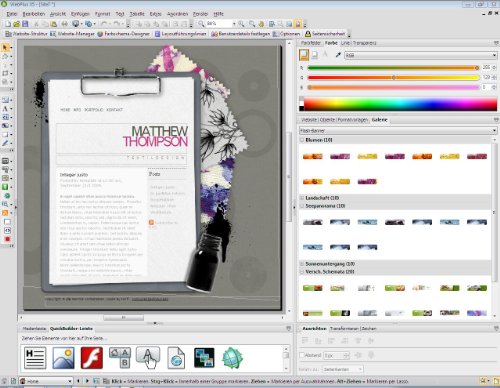Pick the eyedropper color picker tool
This screenshot has width=500, height=388.
tap(338, 55)
